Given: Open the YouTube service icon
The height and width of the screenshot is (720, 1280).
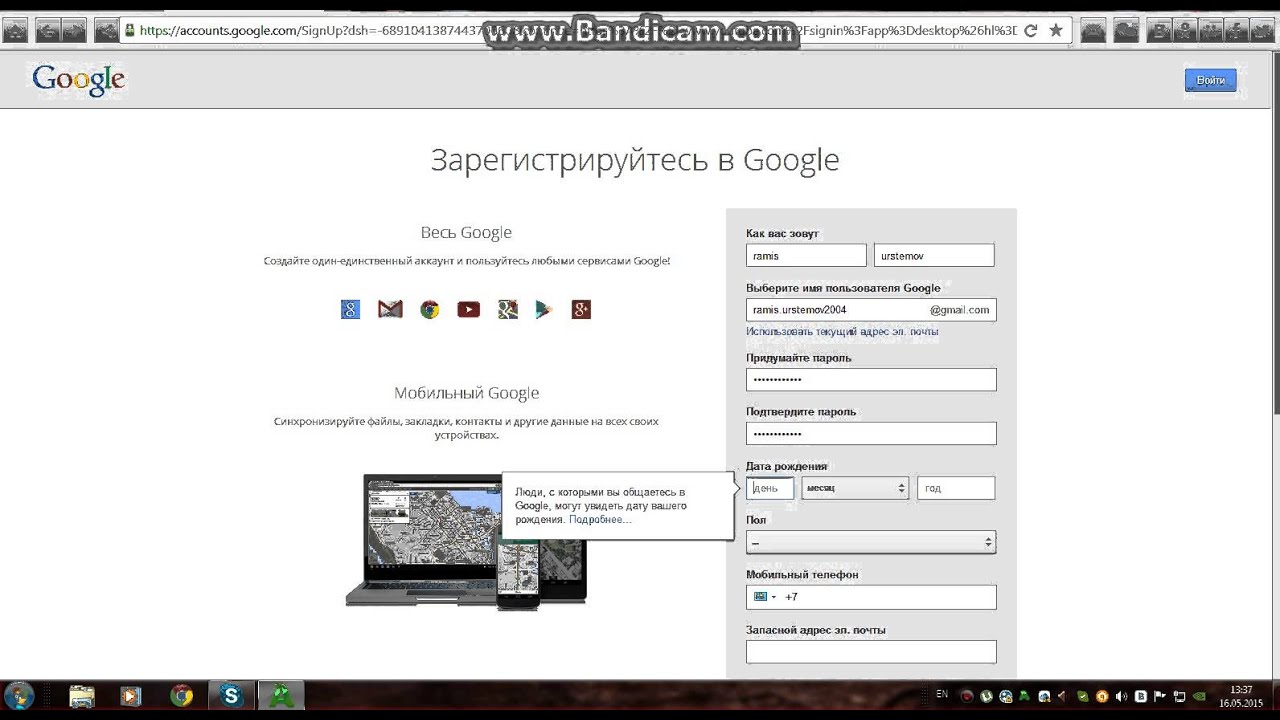Looking at the screenshot, I should [x=468, y=310].
